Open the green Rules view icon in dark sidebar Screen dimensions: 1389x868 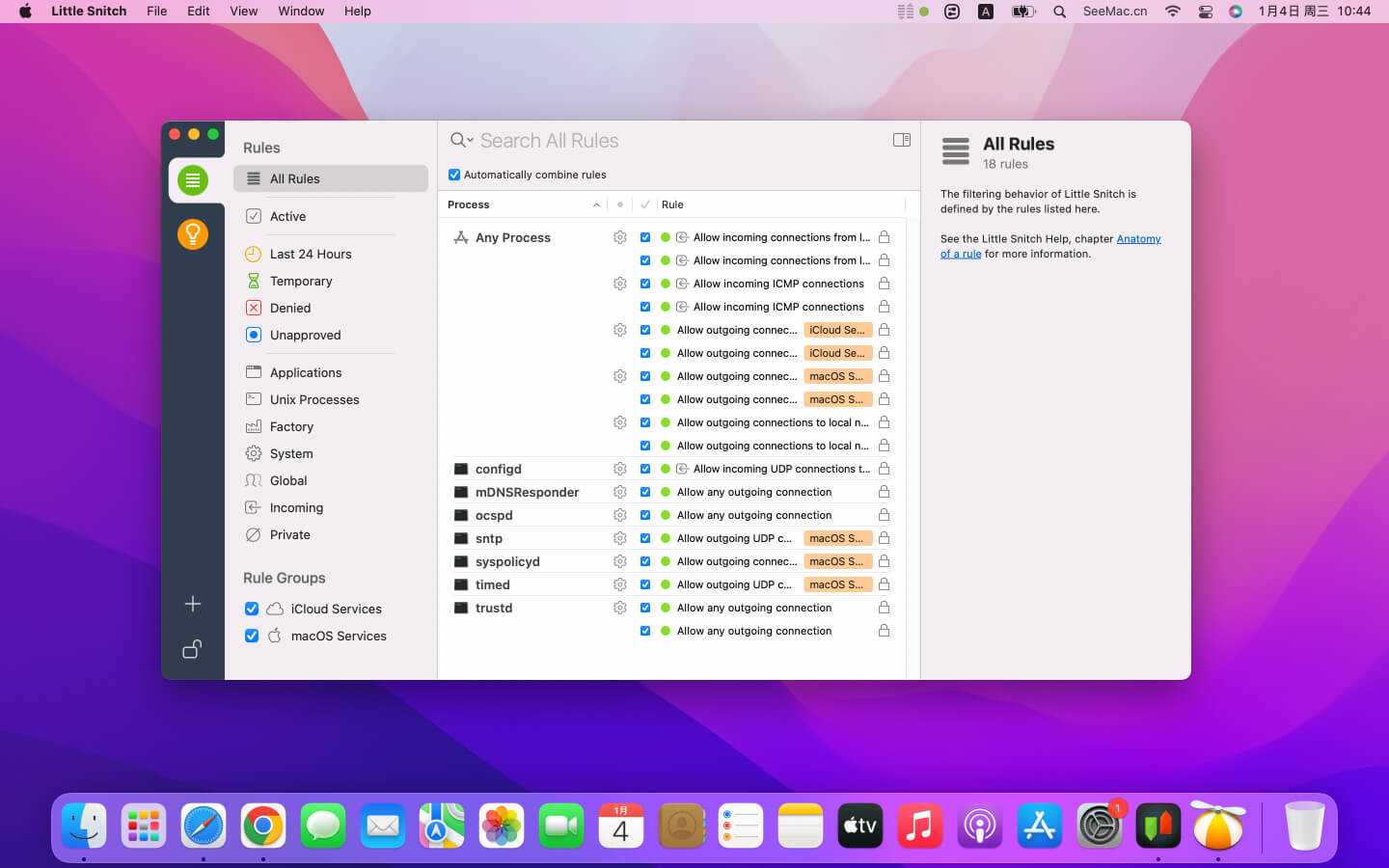(193, 180)
